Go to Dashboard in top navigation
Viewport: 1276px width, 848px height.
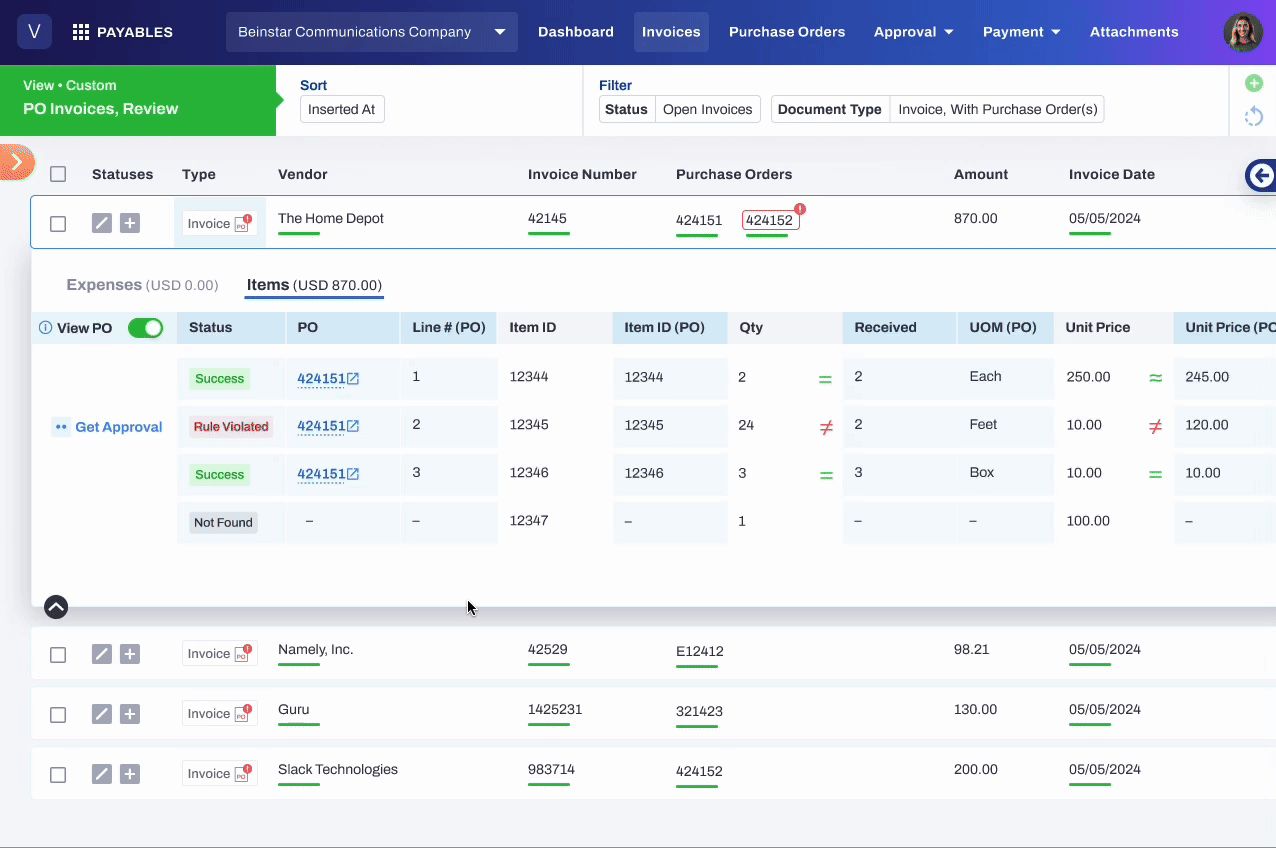coord(576,32)
